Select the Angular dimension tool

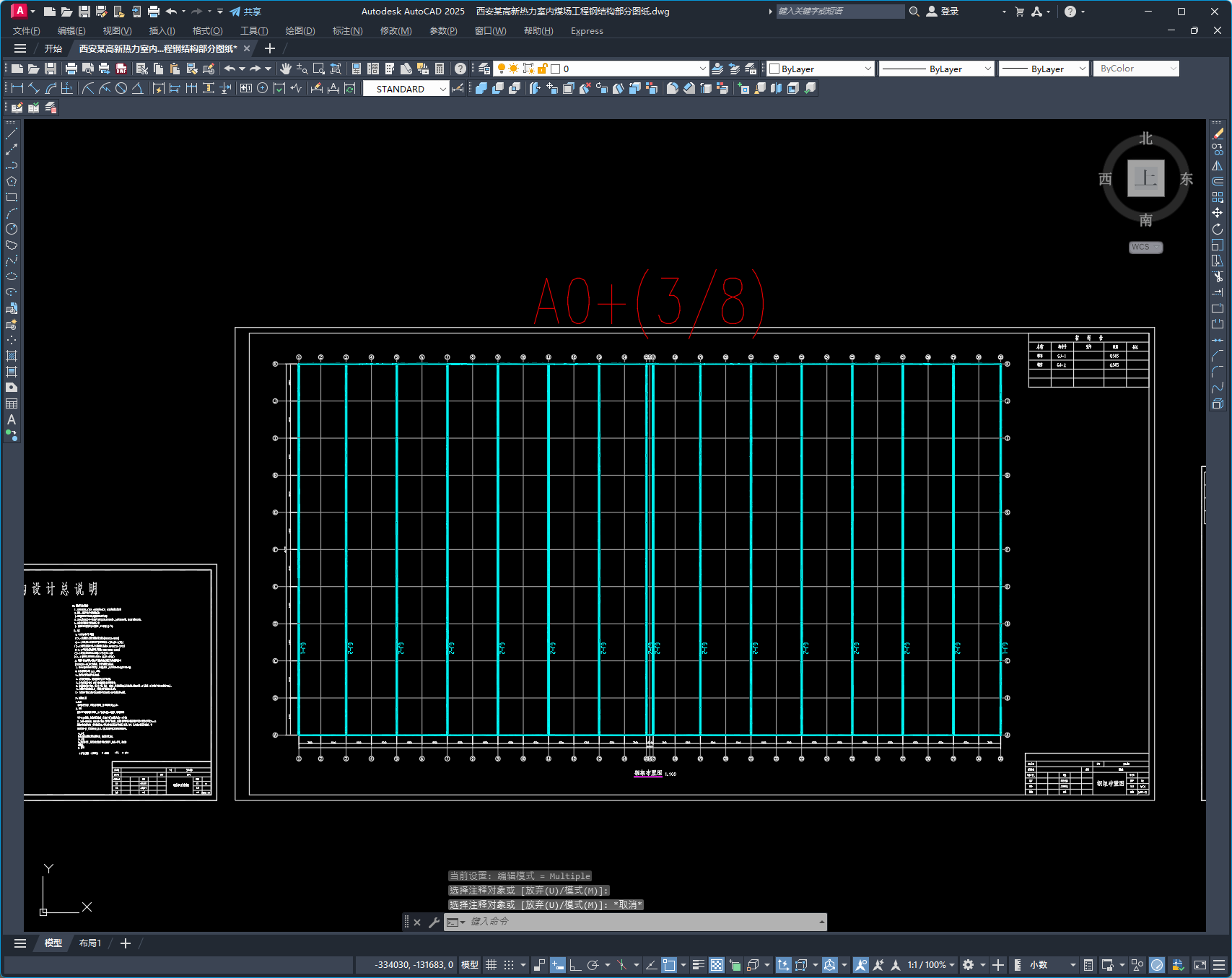(x=137, y=88)
